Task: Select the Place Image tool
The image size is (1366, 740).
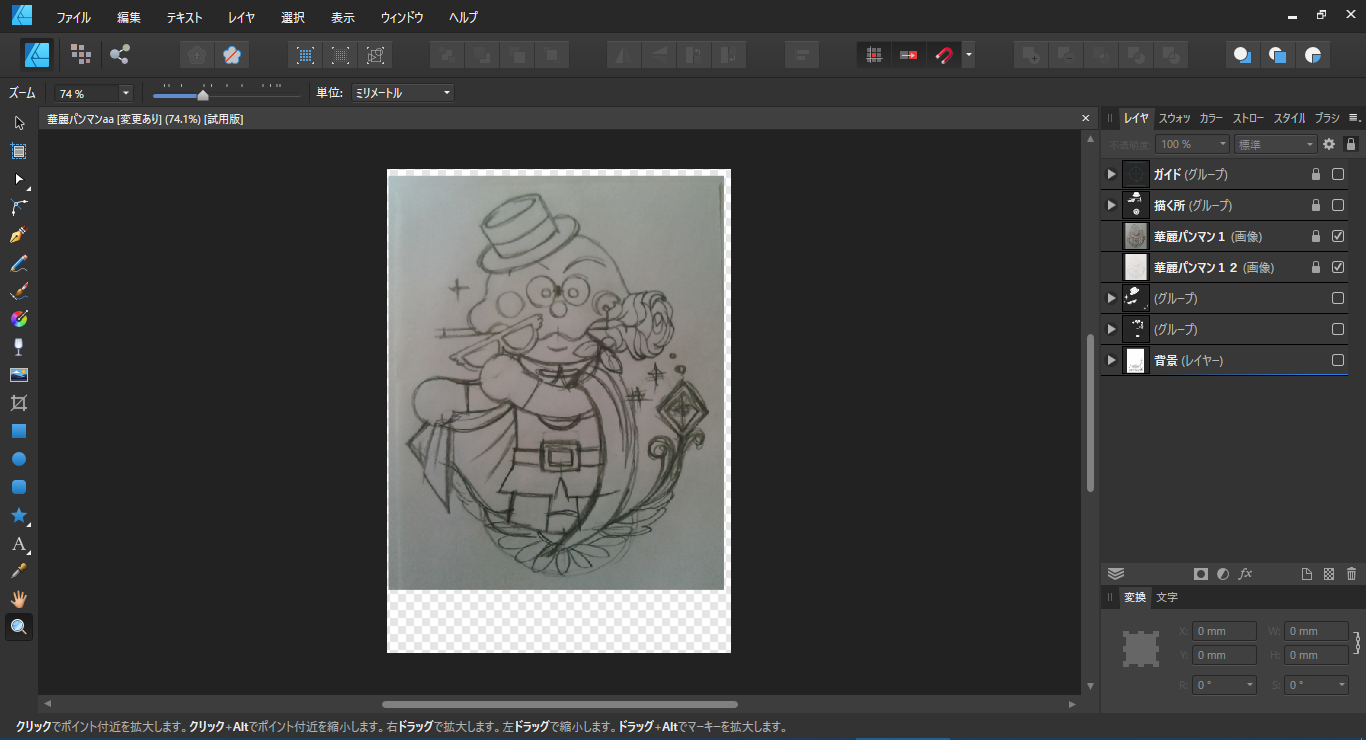Action: pyautogui.click(x=18, y=375)
